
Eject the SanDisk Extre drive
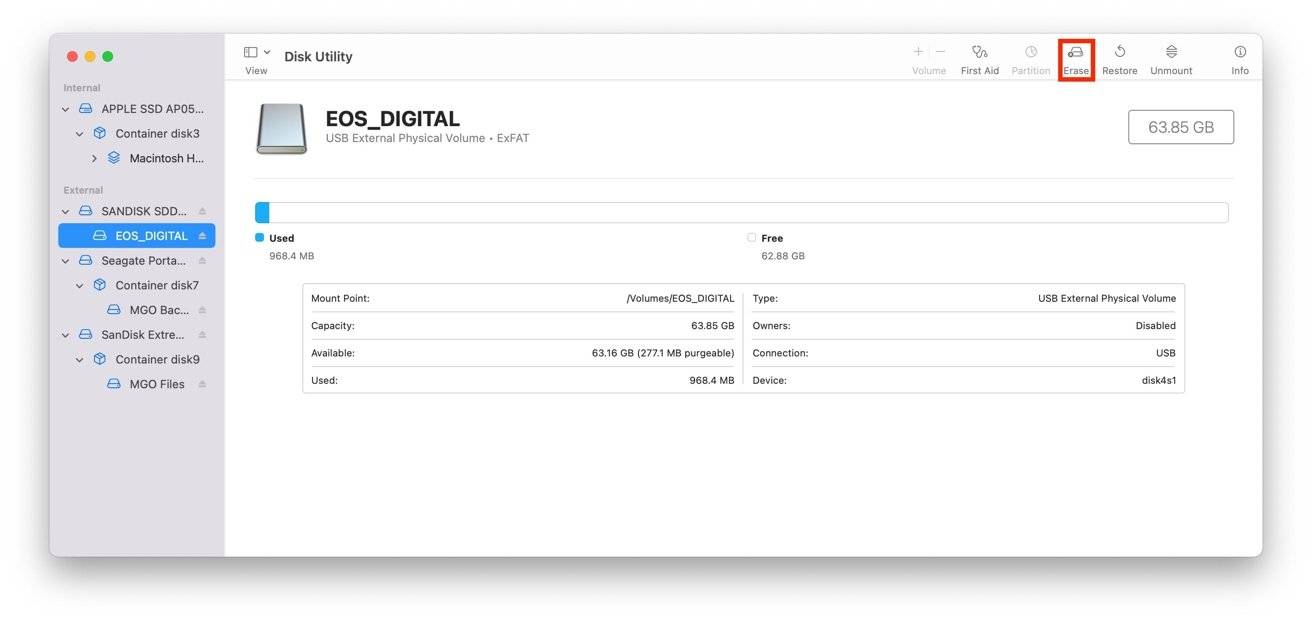pos(204,334)
